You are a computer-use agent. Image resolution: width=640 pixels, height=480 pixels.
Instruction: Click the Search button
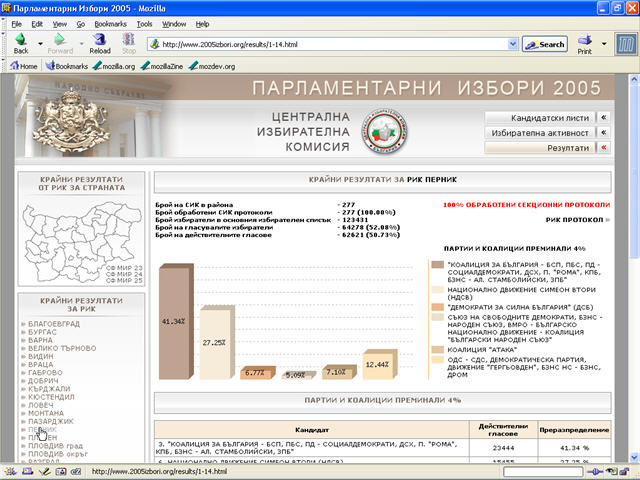pos(545,44)
